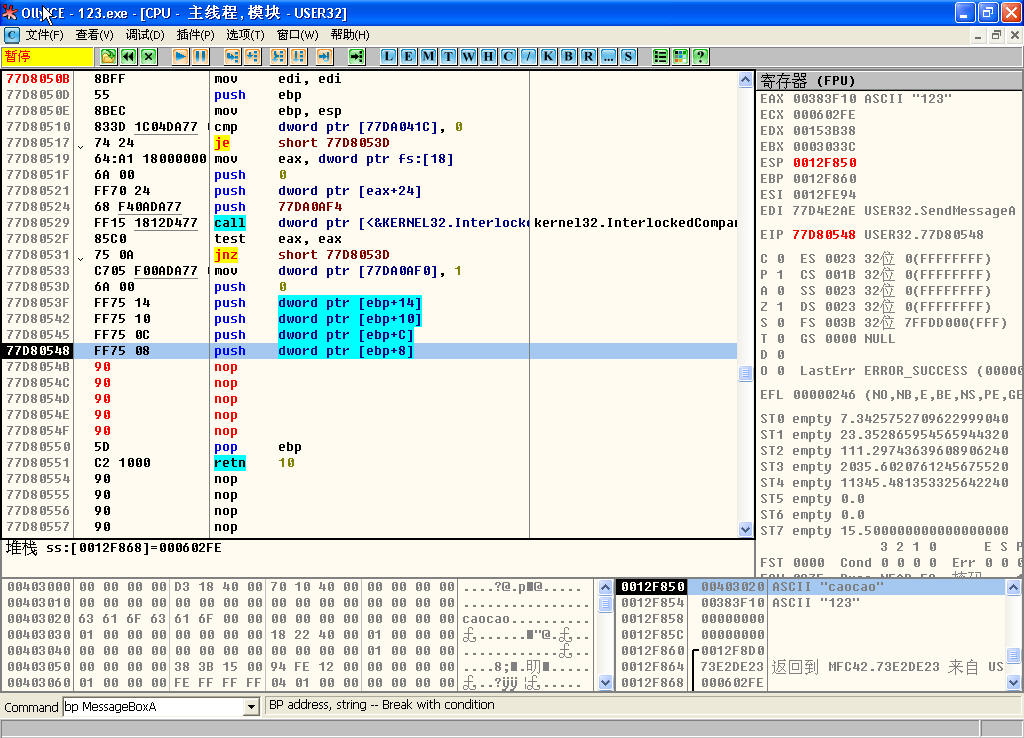Click the green Help question mark icon
Screen dimensions: 1024x738
[x=700, y=56]
